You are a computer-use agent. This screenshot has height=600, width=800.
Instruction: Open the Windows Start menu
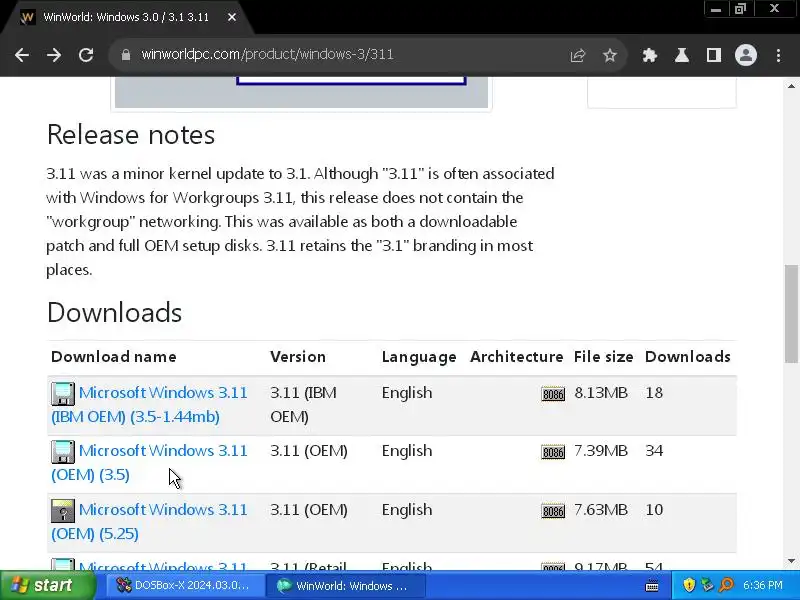click(x=47, y=585)
